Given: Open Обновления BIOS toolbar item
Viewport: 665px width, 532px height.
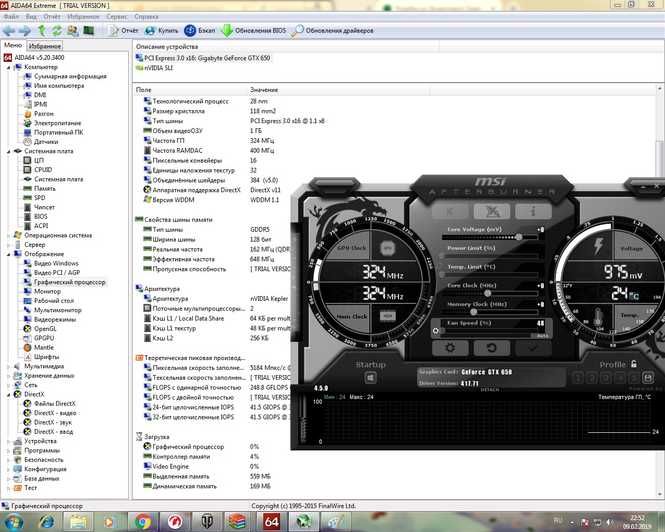Looking at the screenshot, I should point(254,31).
